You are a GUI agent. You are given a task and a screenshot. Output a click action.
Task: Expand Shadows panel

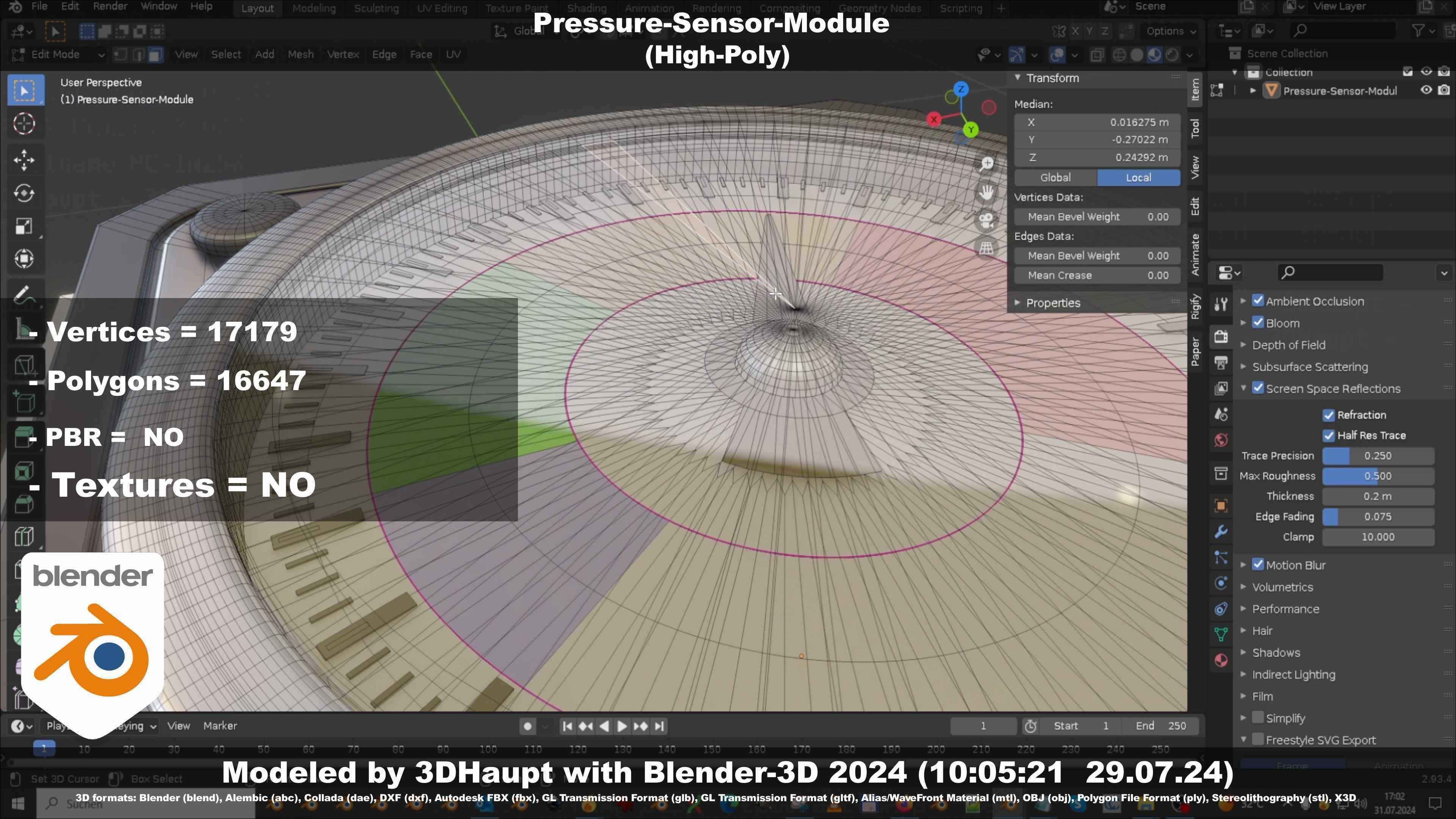click(1276, 653)
